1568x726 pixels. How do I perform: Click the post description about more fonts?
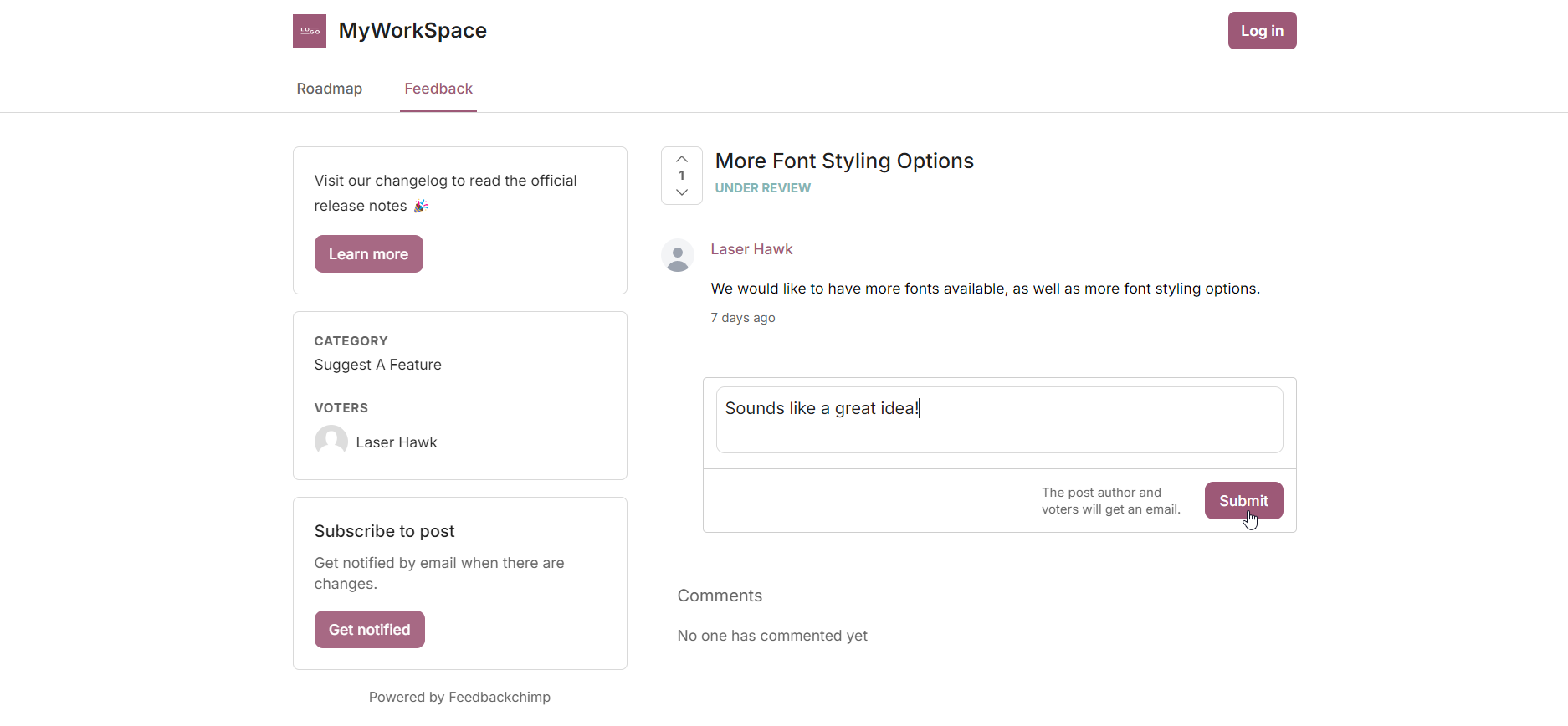[986, 289]
